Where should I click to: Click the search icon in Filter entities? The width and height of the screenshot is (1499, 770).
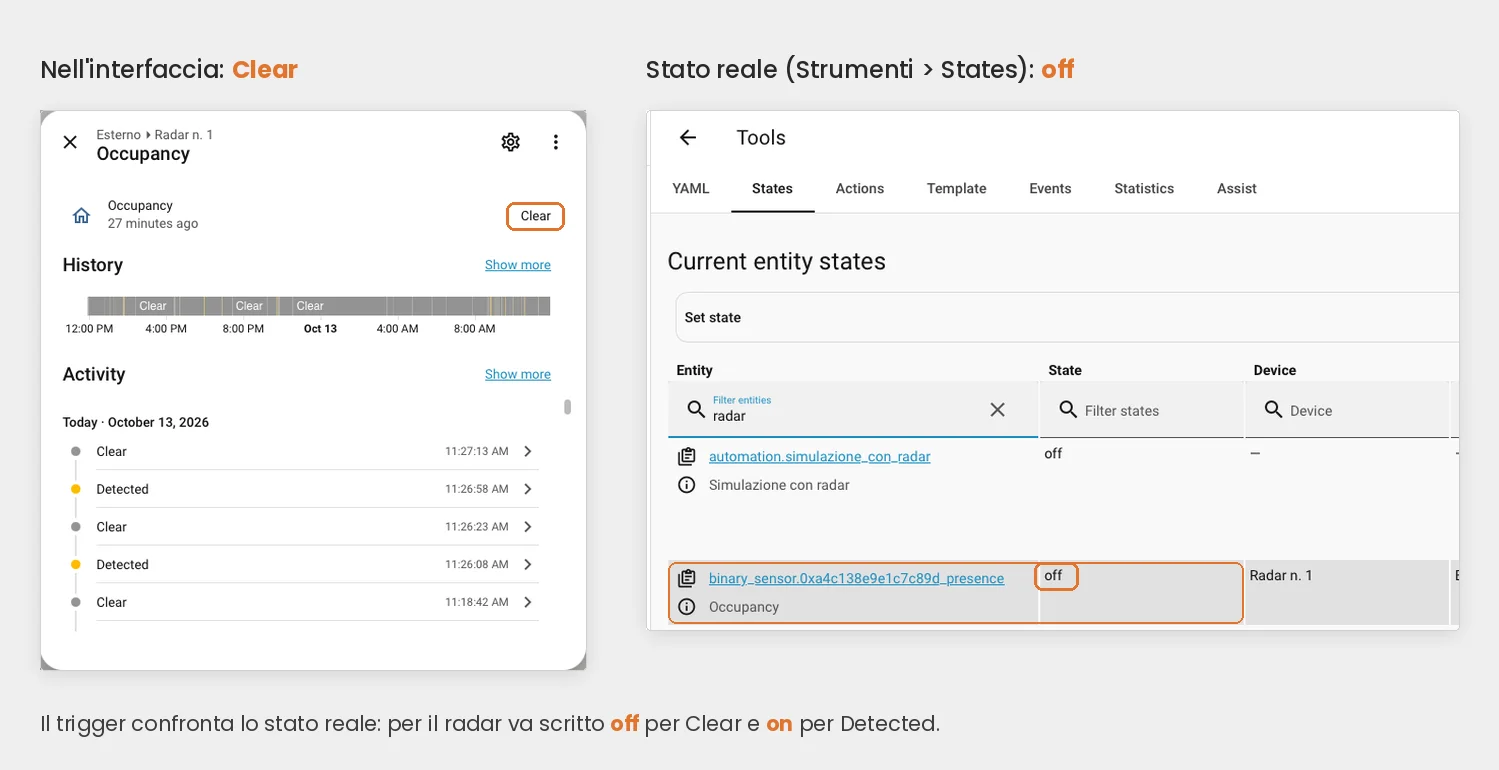(696, 409)
